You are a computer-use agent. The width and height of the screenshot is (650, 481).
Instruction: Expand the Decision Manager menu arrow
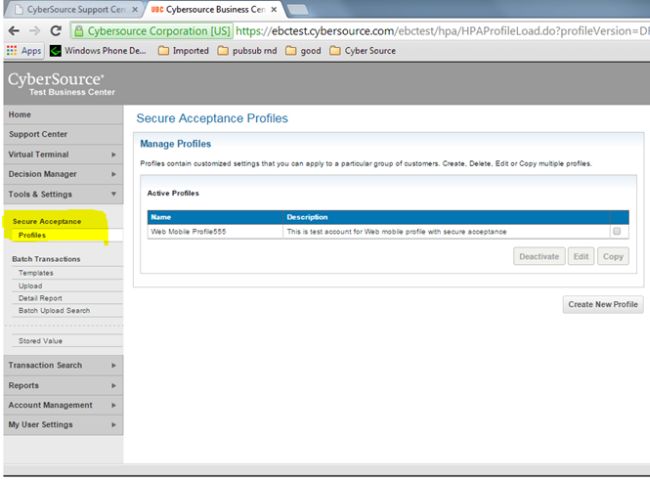[114, 174]
